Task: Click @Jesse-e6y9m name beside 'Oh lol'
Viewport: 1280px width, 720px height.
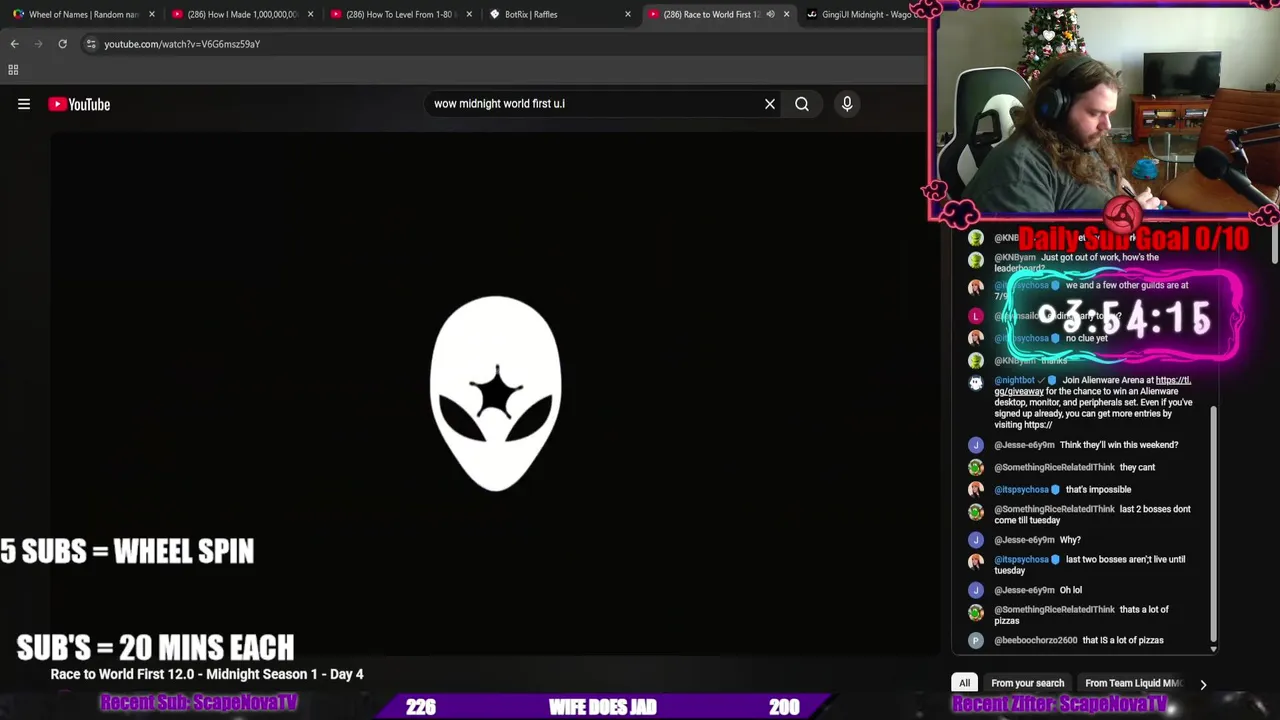Action: pos(1024,590)
